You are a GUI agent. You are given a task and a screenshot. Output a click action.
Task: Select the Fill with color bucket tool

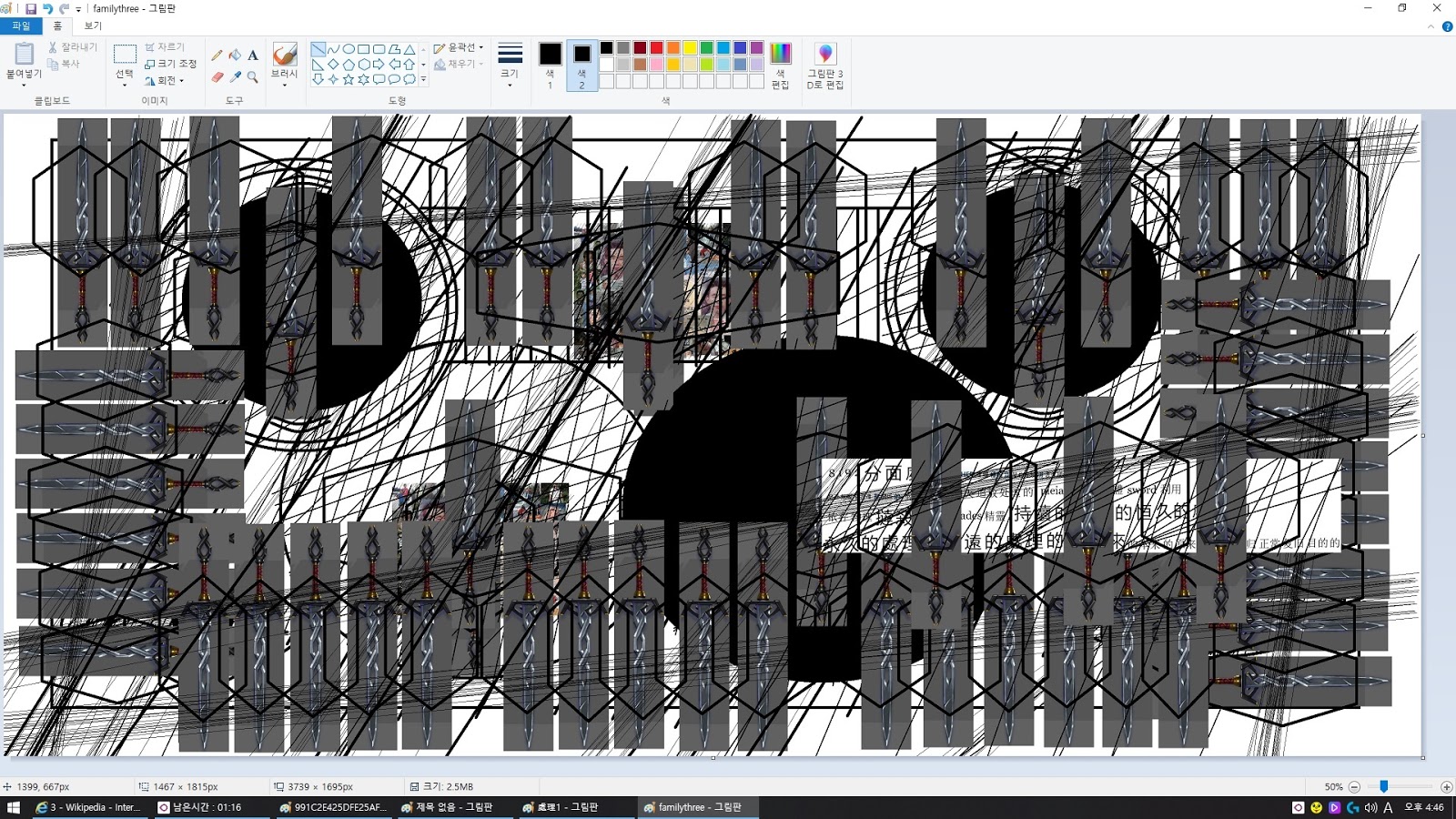pyautogui.click(x=235, y=56)
